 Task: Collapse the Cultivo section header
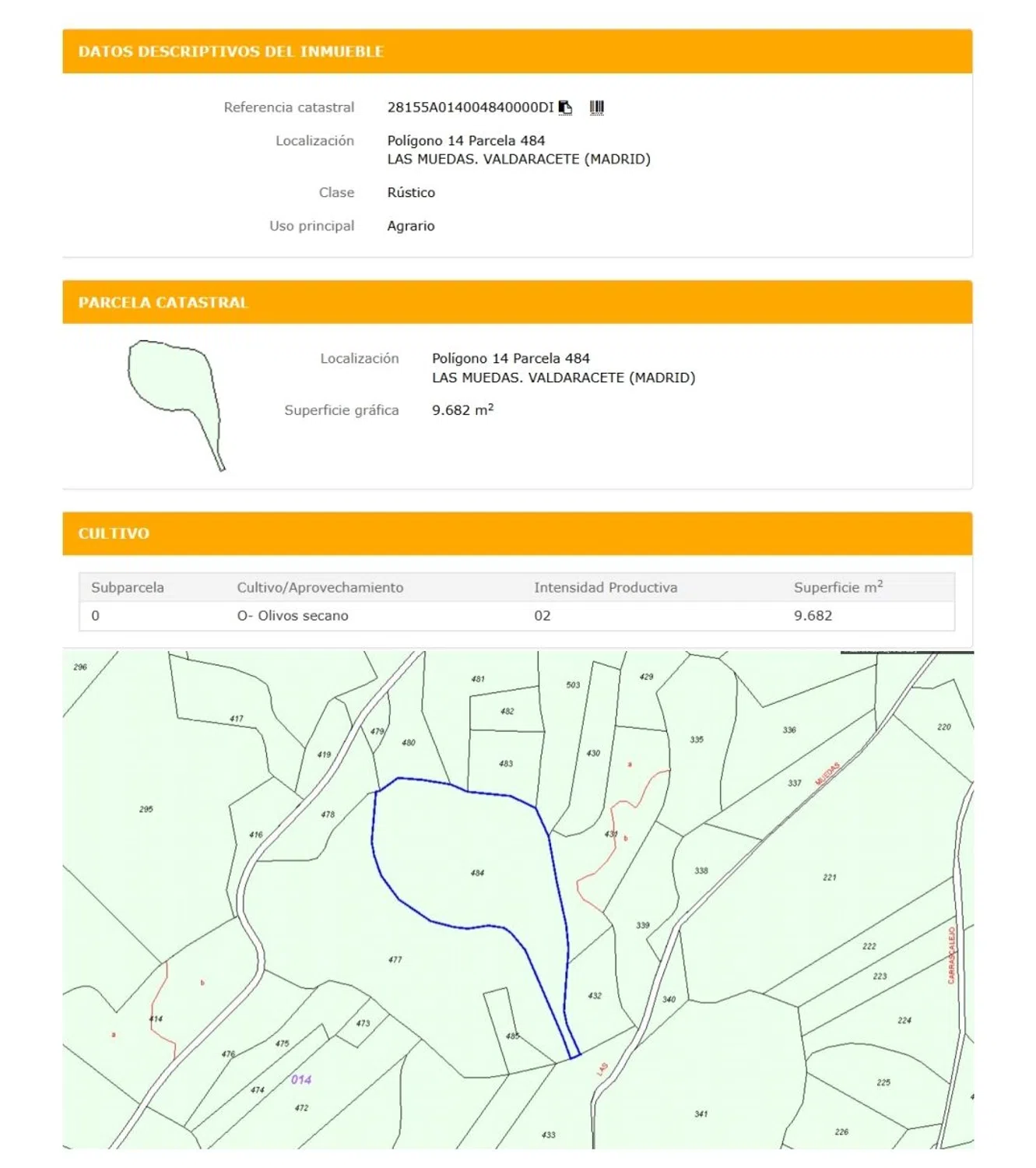click(x=517, y=533)
